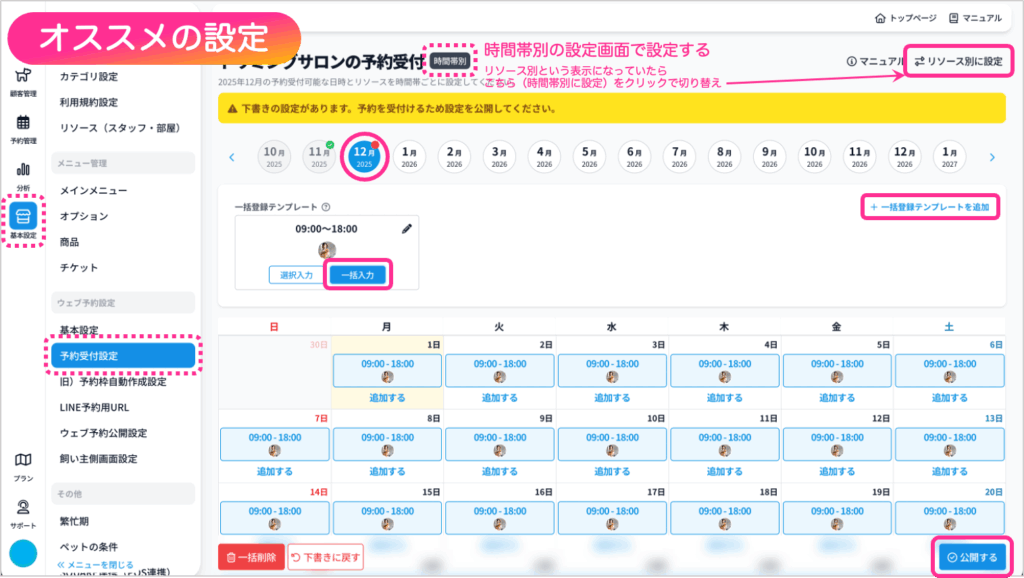This screenshot has height=578, width=1024.
Task: Show later months with right chevron
Action: (992, 157)
